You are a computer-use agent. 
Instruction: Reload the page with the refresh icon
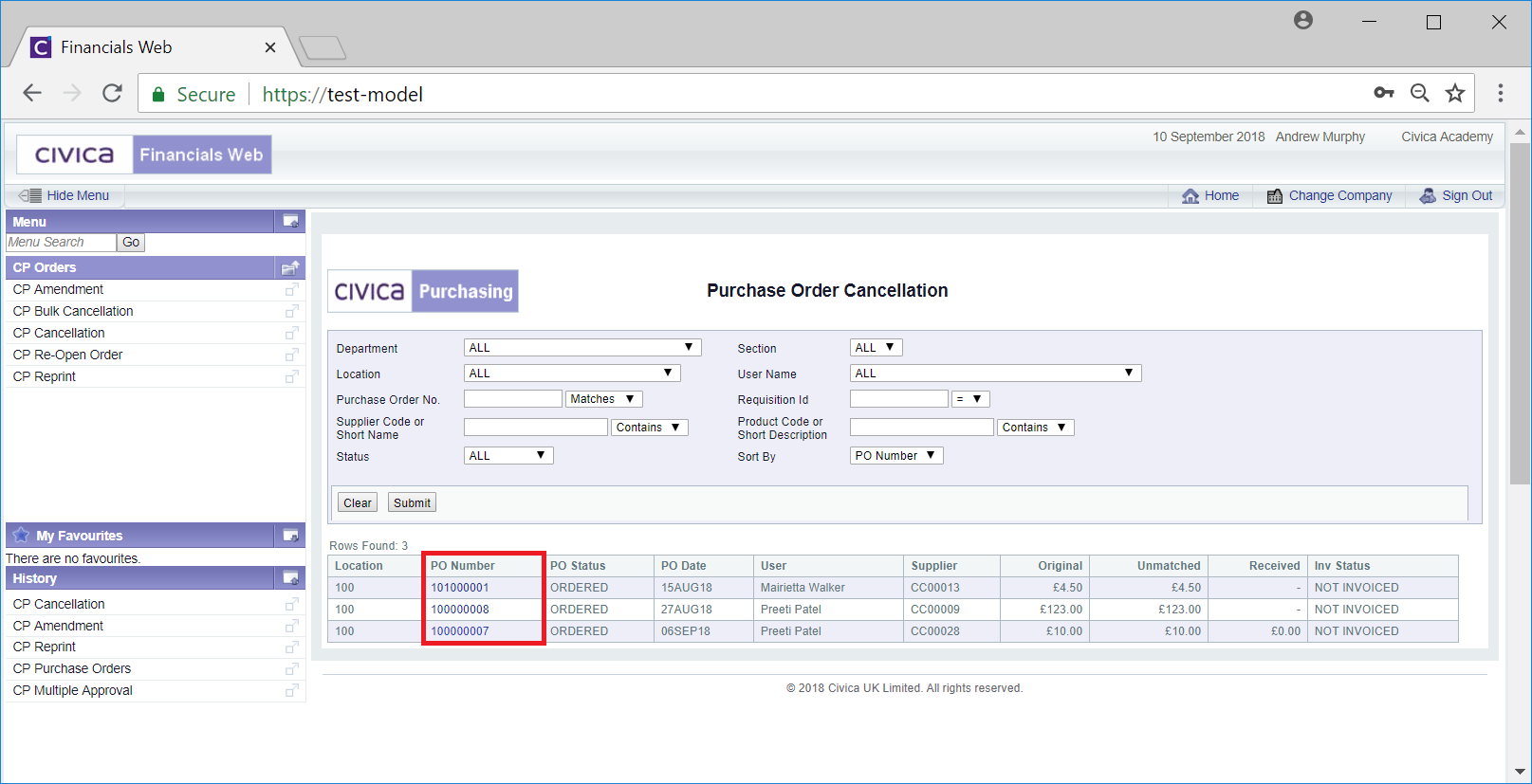click(112, 93)
